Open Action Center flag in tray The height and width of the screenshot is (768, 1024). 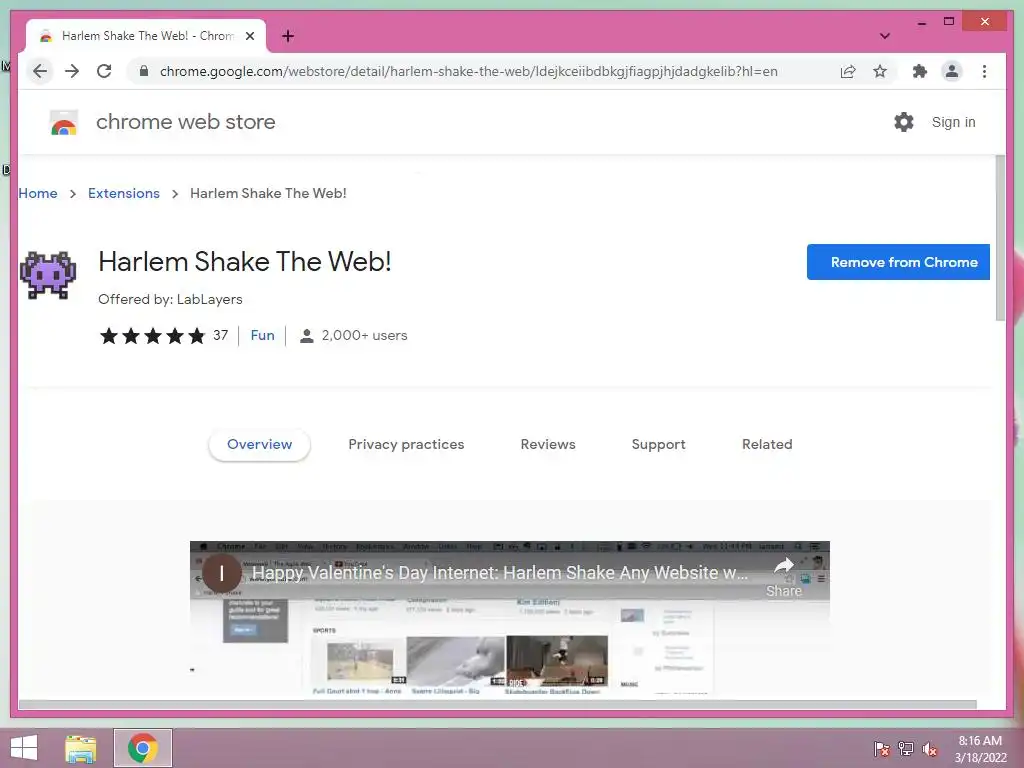click(882, 749)
